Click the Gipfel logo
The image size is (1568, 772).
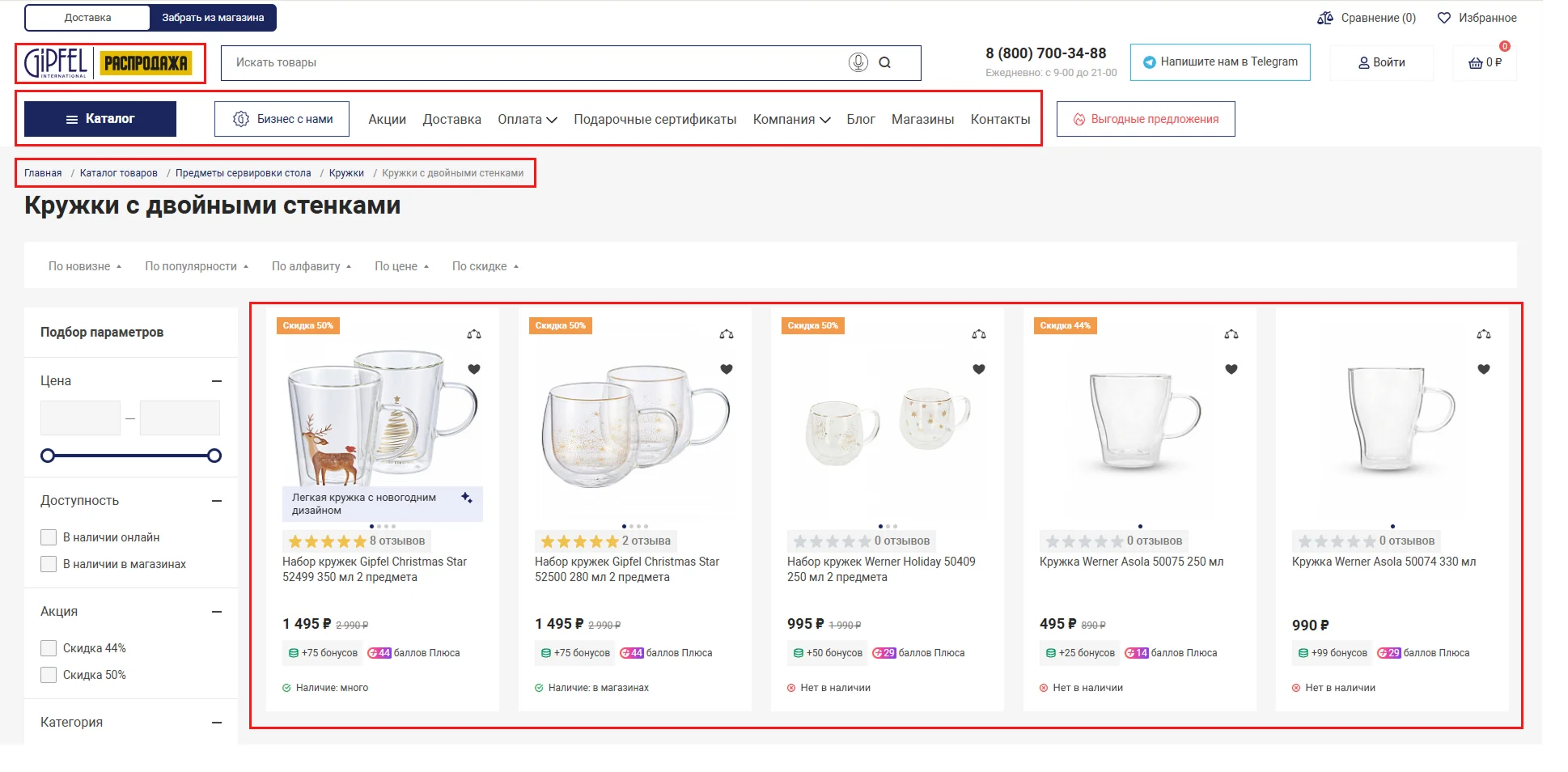pyautogui.click(x=56, y=62)
